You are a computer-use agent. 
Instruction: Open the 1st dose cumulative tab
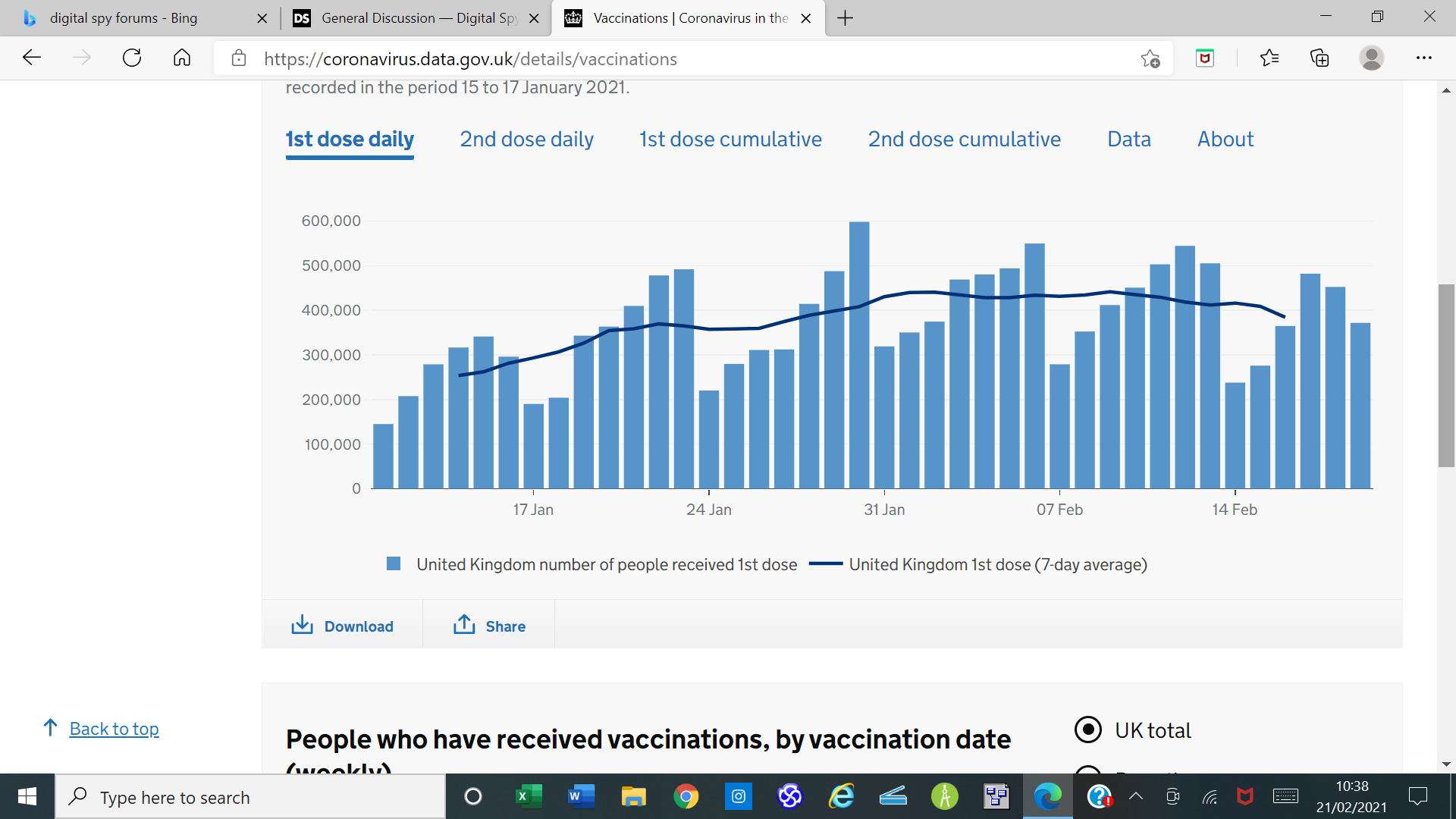point(730,140)
